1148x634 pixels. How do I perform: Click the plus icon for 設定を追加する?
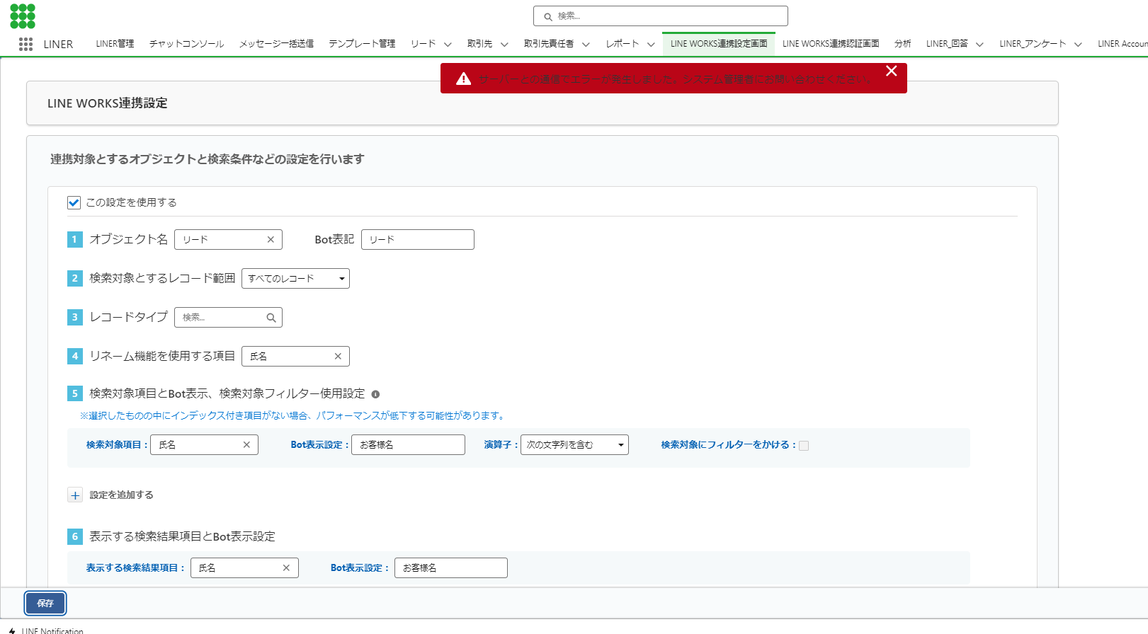(x=75, y=496)
